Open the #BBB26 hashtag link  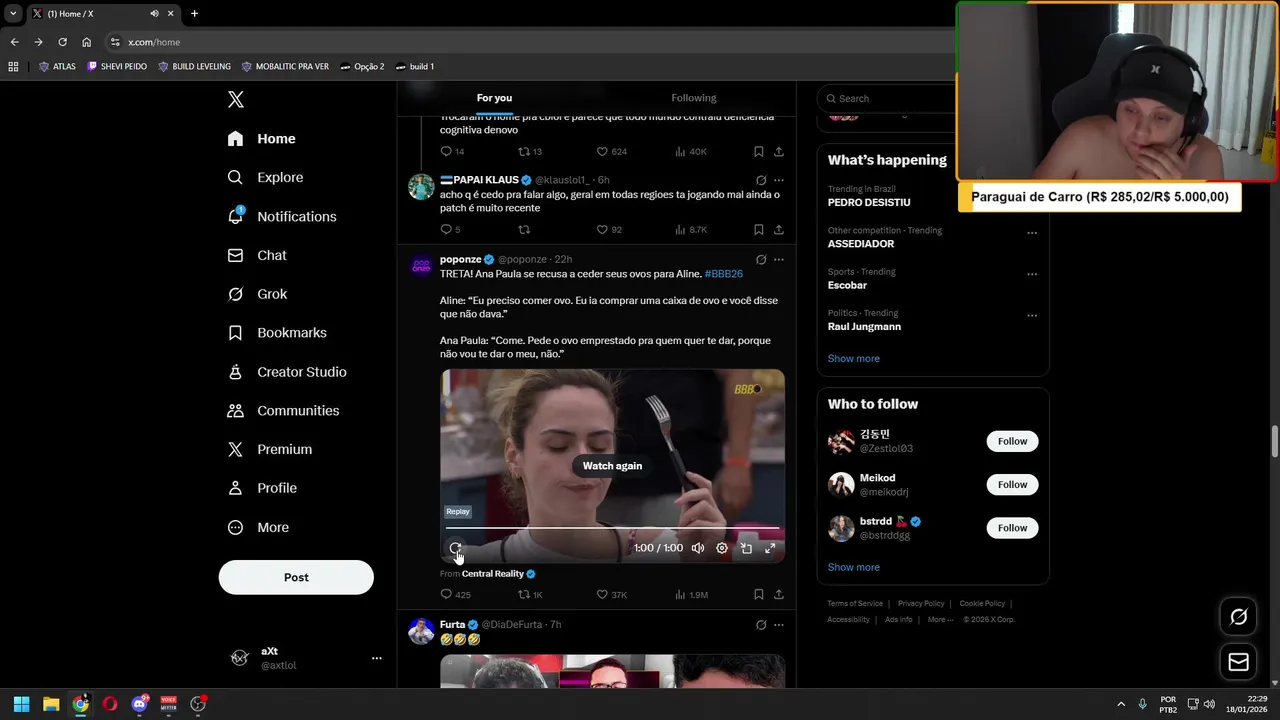(x=723, y=274)
